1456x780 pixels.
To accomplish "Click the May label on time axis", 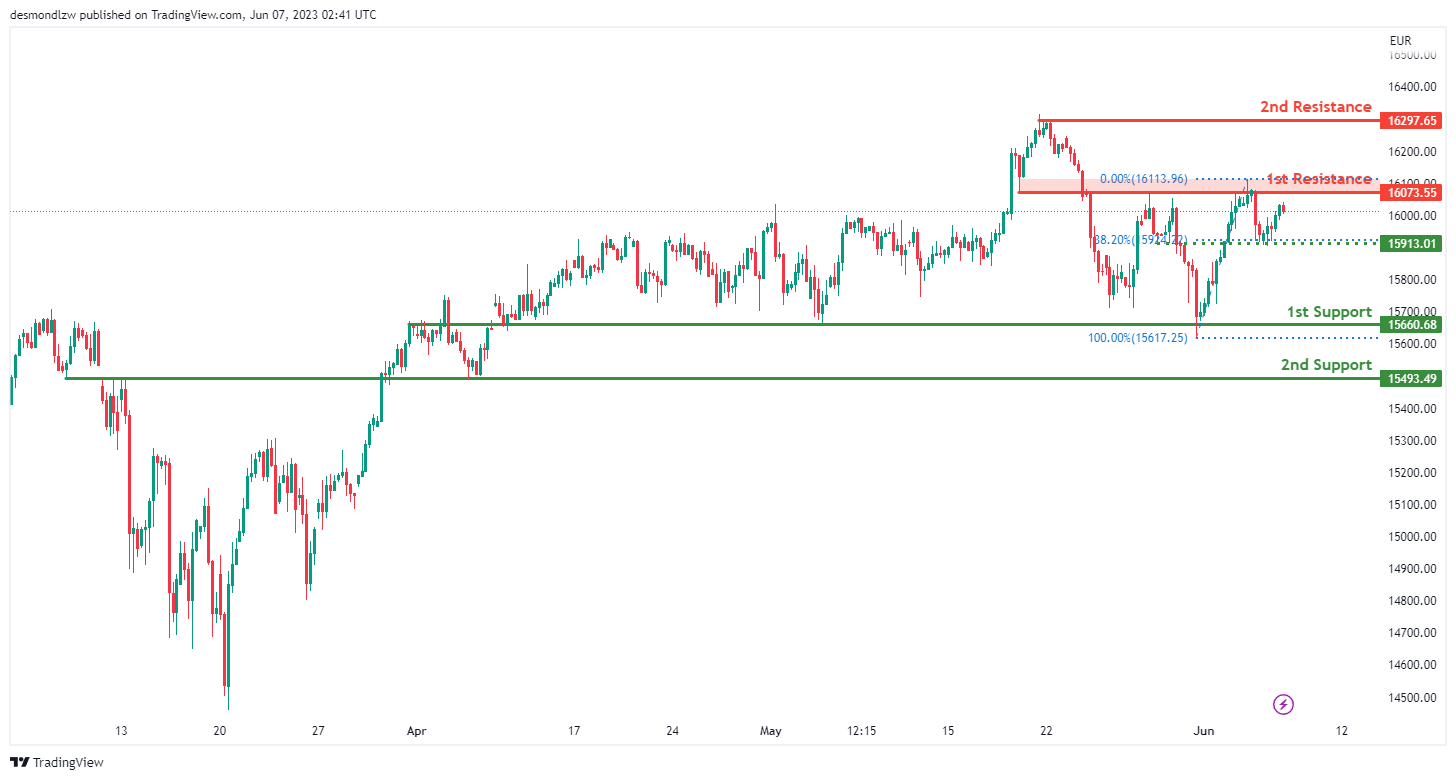I will [770, 731].
